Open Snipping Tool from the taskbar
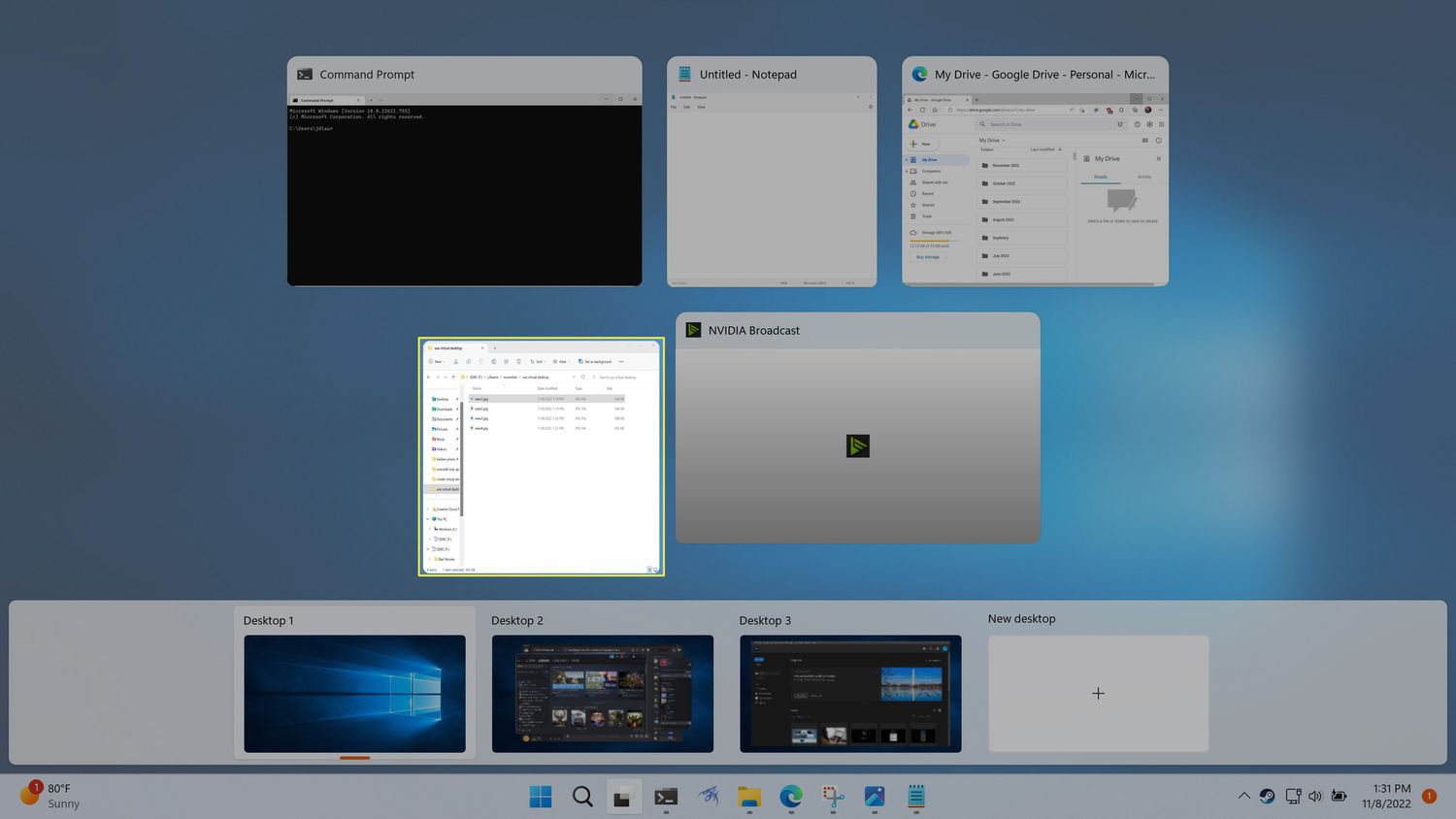The image size is (1456, 819). (x=833, y=797)
